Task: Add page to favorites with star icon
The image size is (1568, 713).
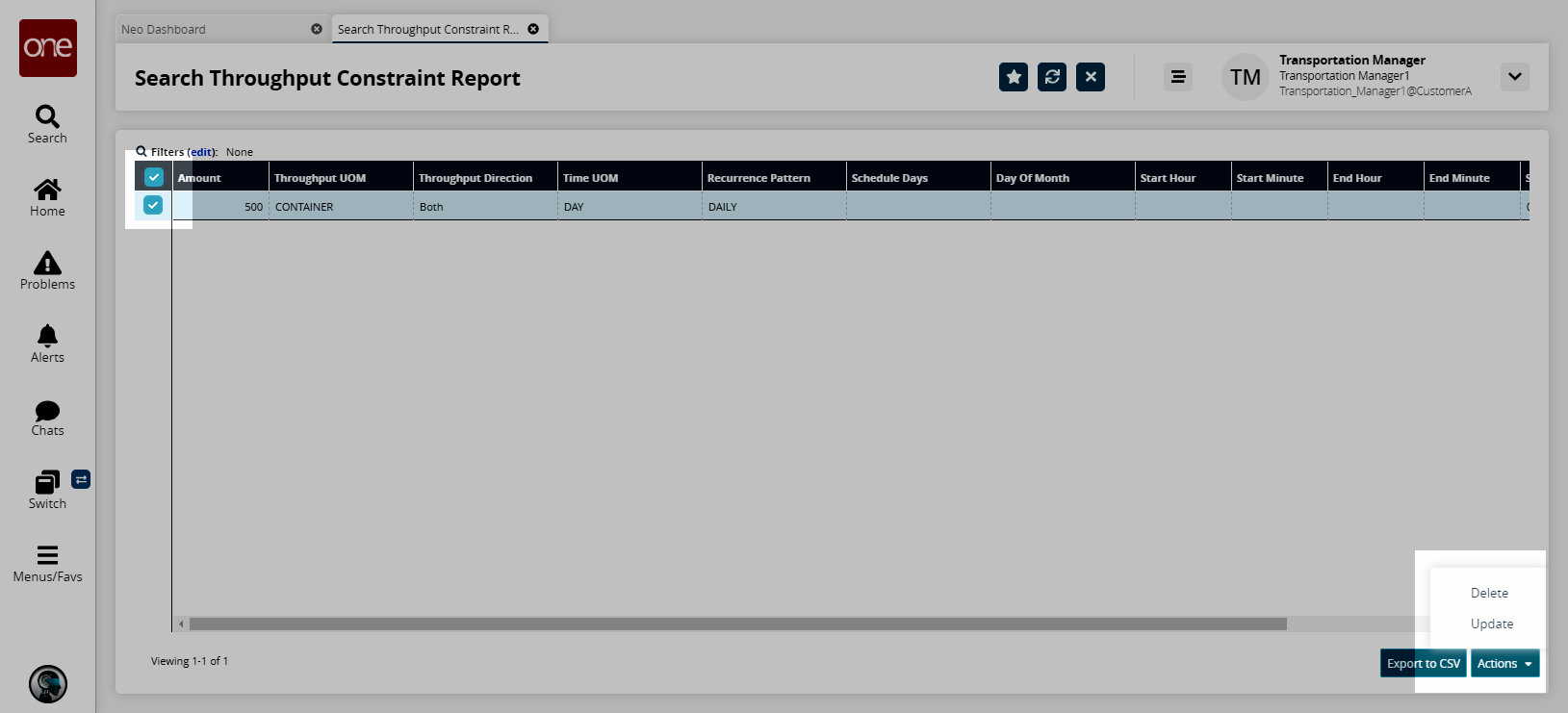Action: (1014, 77)
